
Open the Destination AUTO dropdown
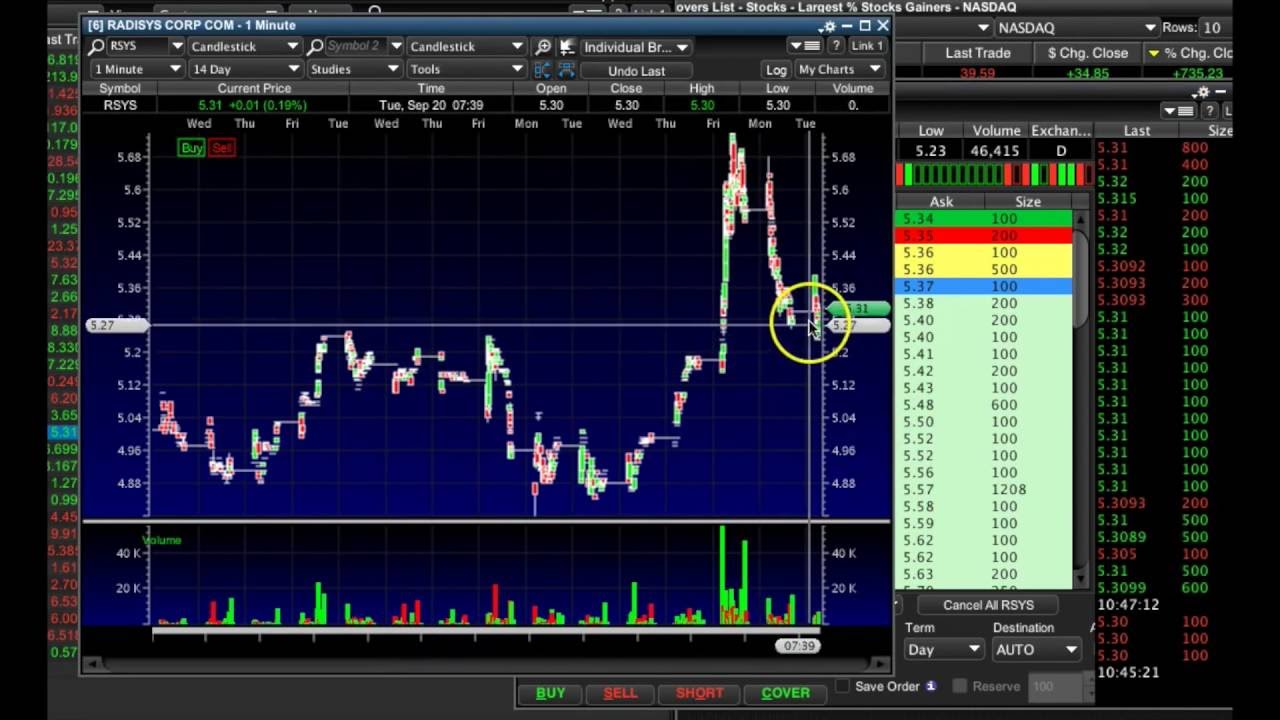click(1037, 649)
